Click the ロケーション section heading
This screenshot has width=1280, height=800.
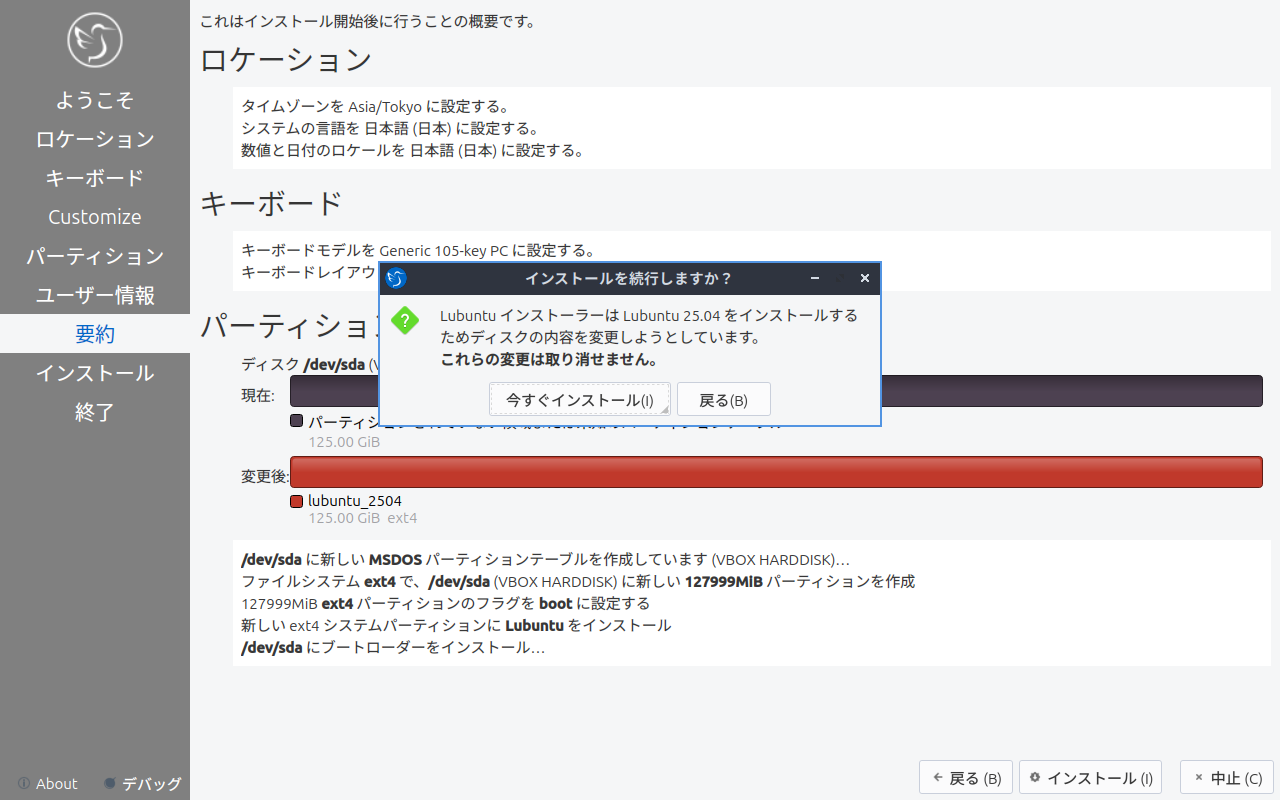pyautogui.click(x=286, y=59)
